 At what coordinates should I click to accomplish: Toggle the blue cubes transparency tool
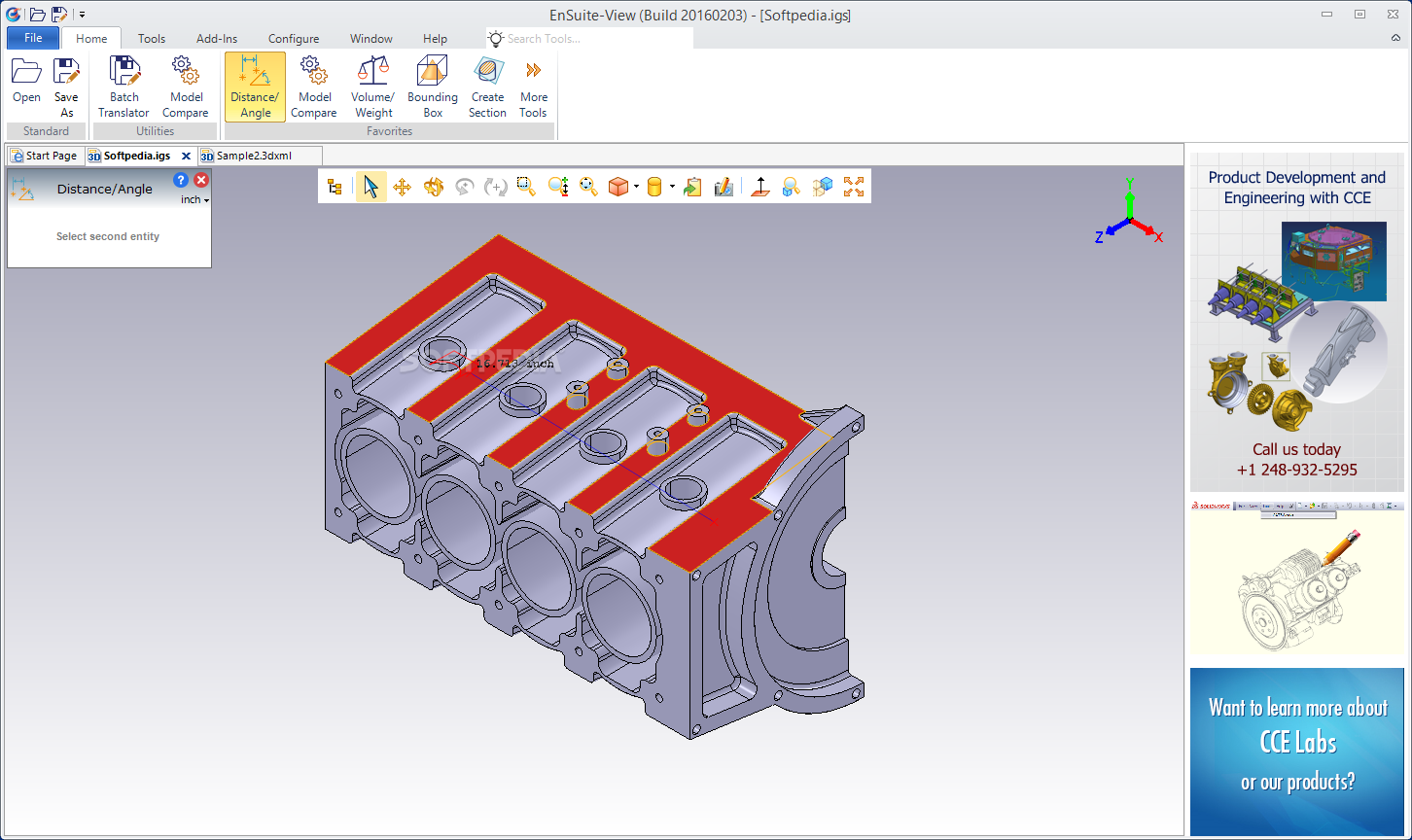(x=823, y=187)
